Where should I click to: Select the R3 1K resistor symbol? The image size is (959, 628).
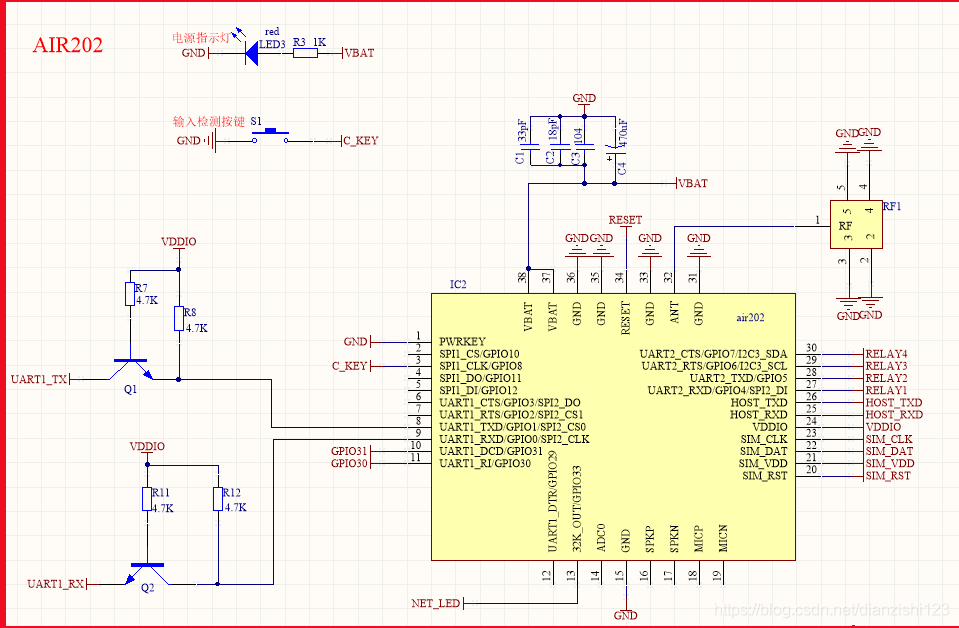(x=305, y=53)
